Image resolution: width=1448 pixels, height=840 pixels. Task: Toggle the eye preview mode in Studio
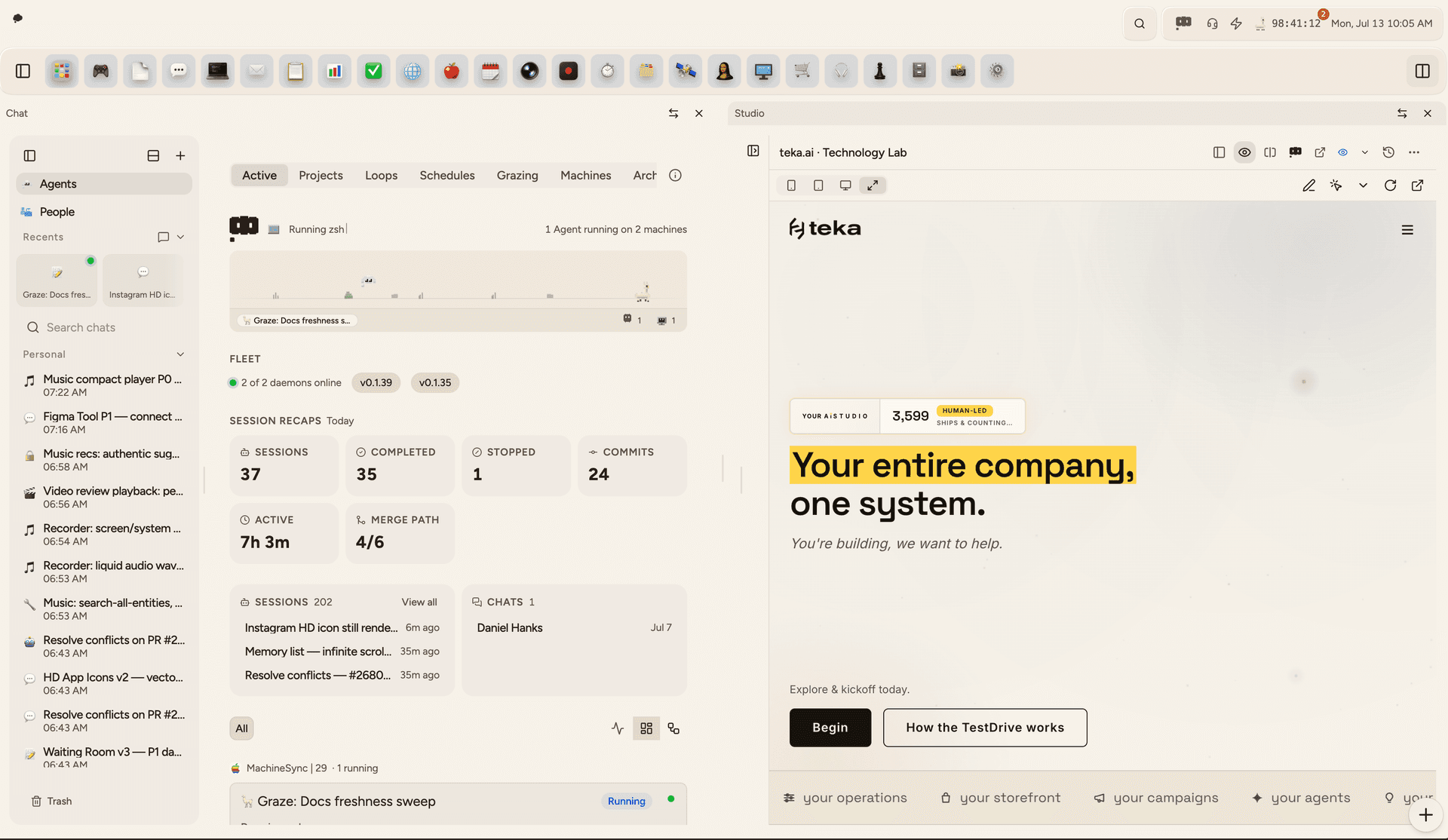(1244, 152)
